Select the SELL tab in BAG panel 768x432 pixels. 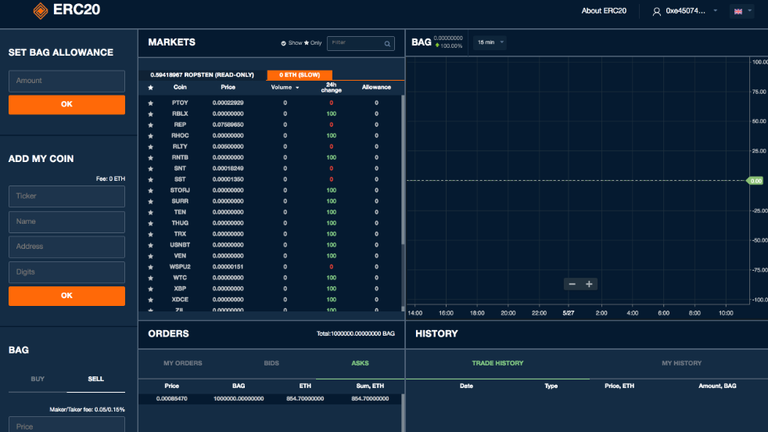point(96,379)
